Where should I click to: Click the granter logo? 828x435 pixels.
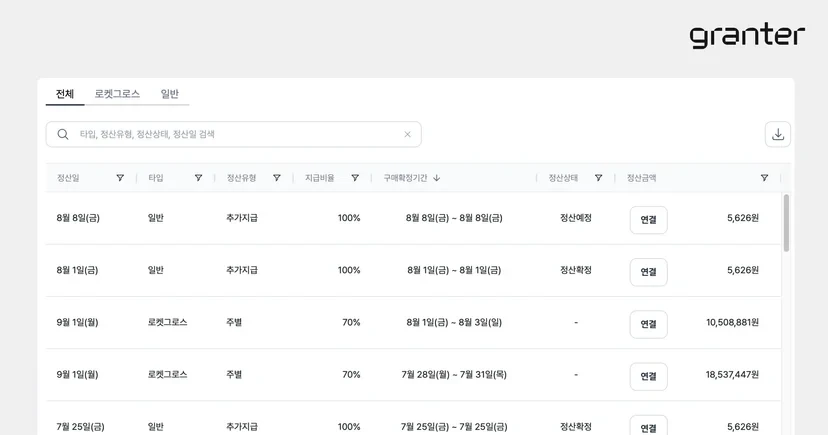[747, 35]
